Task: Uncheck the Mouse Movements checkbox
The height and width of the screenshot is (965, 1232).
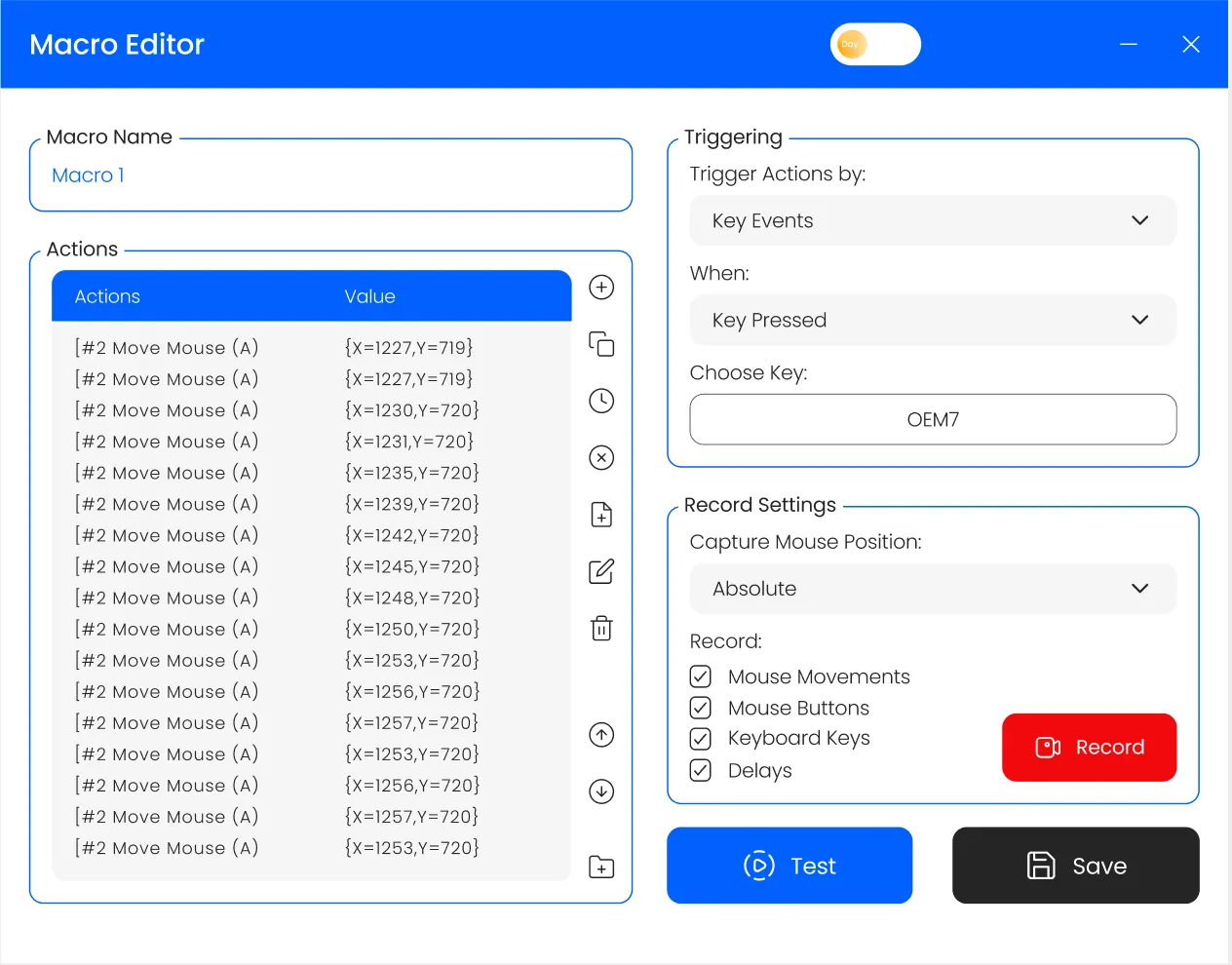Action: tap(701, 676)
